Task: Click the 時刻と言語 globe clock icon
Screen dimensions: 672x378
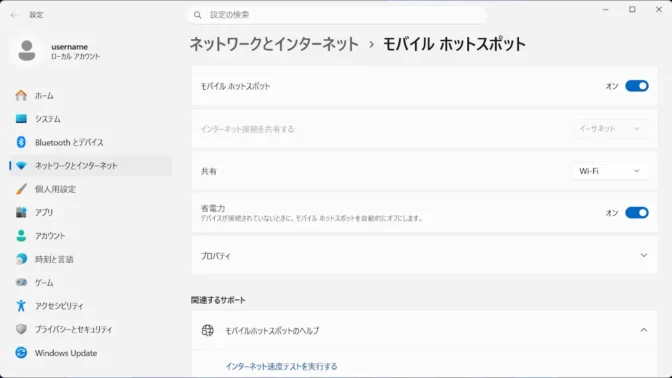Action: [21, 259]
